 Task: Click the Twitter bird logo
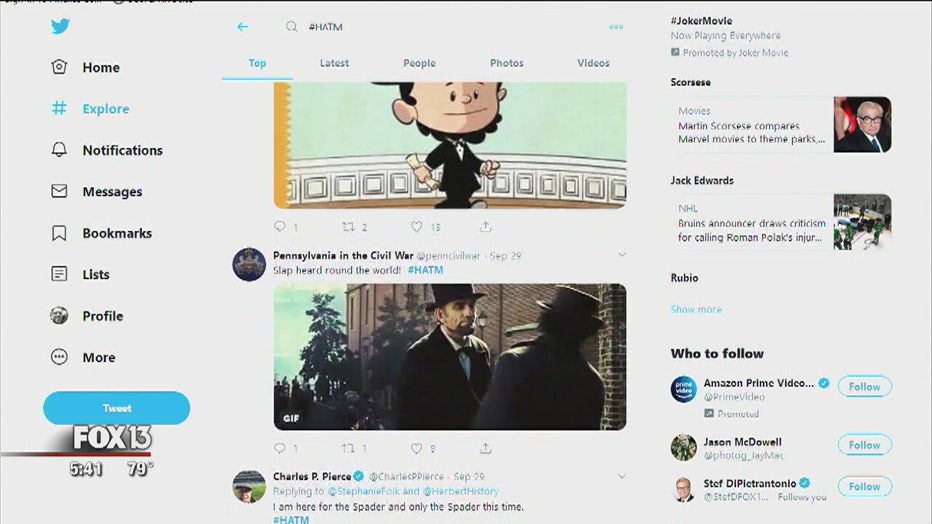pyautogui.click(x=60, y=26)
